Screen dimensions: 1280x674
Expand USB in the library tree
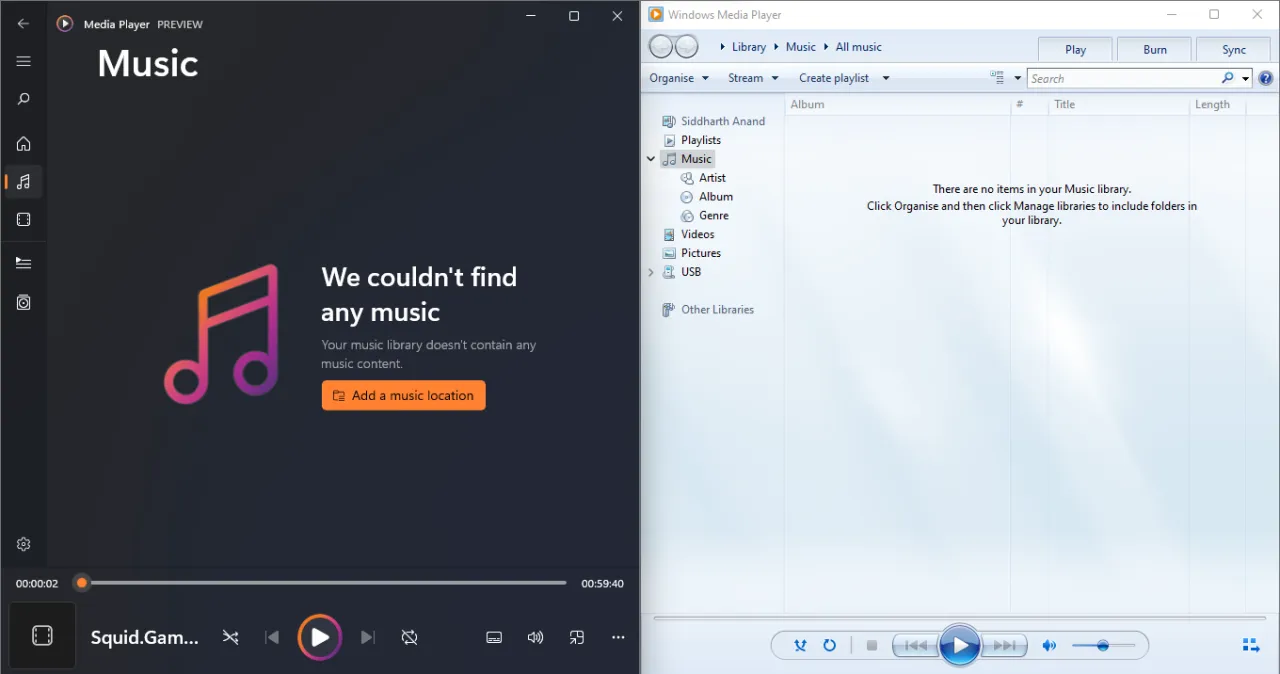651,271
